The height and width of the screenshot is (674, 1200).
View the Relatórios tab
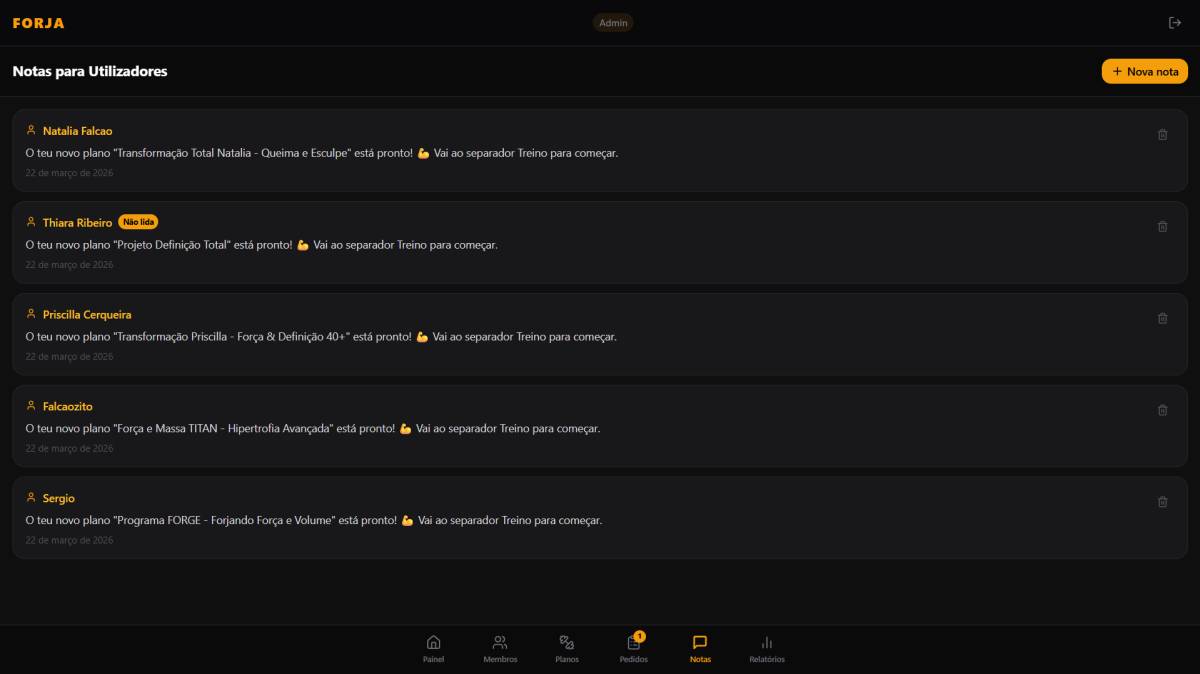click(x=767, y=649)
